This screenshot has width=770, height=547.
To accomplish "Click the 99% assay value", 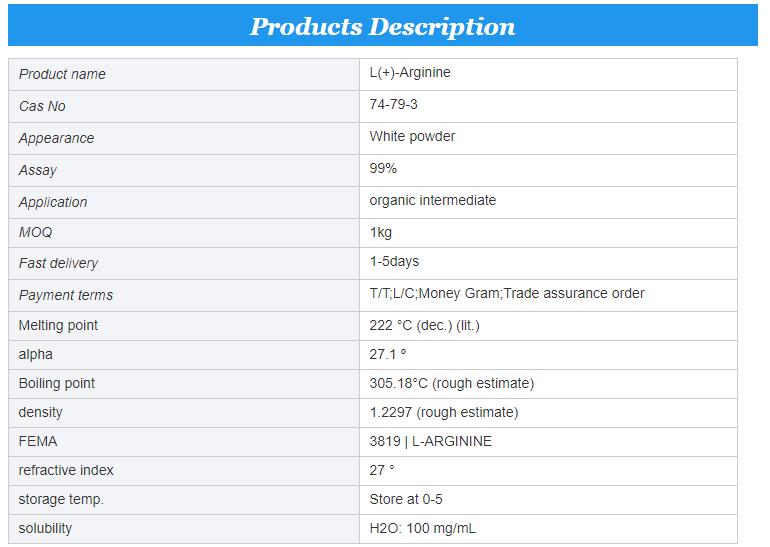I will point(383,168).
